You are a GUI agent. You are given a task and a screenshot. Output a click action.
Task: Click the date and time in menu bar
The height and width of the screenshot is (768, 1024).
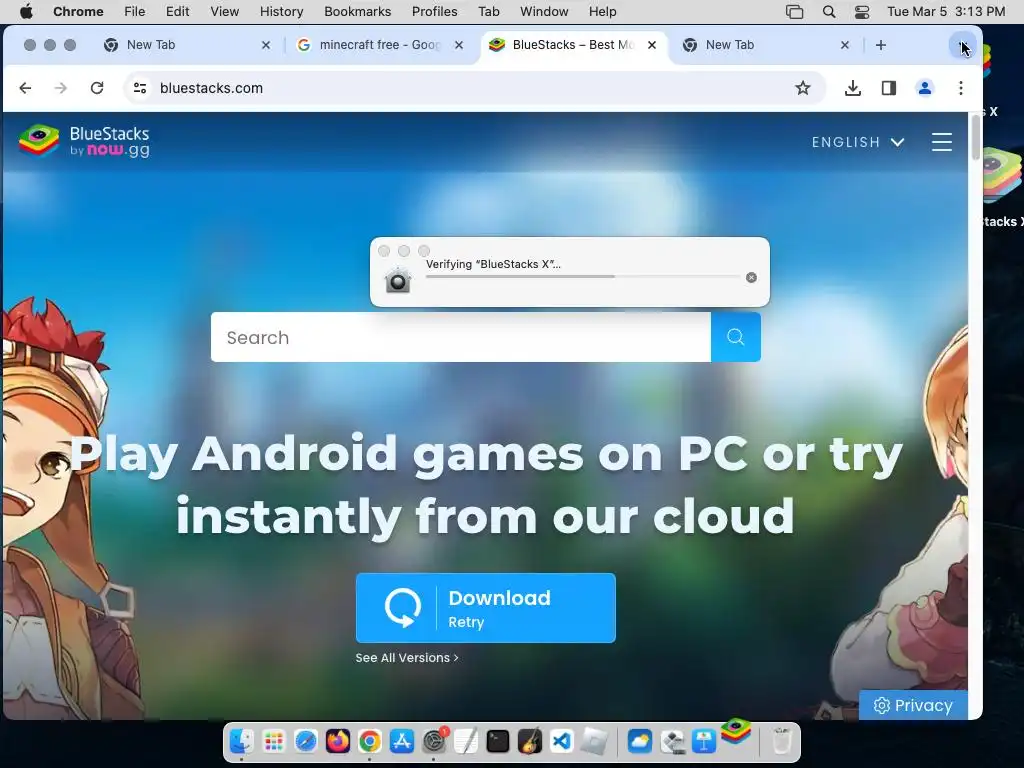(946, 12)
